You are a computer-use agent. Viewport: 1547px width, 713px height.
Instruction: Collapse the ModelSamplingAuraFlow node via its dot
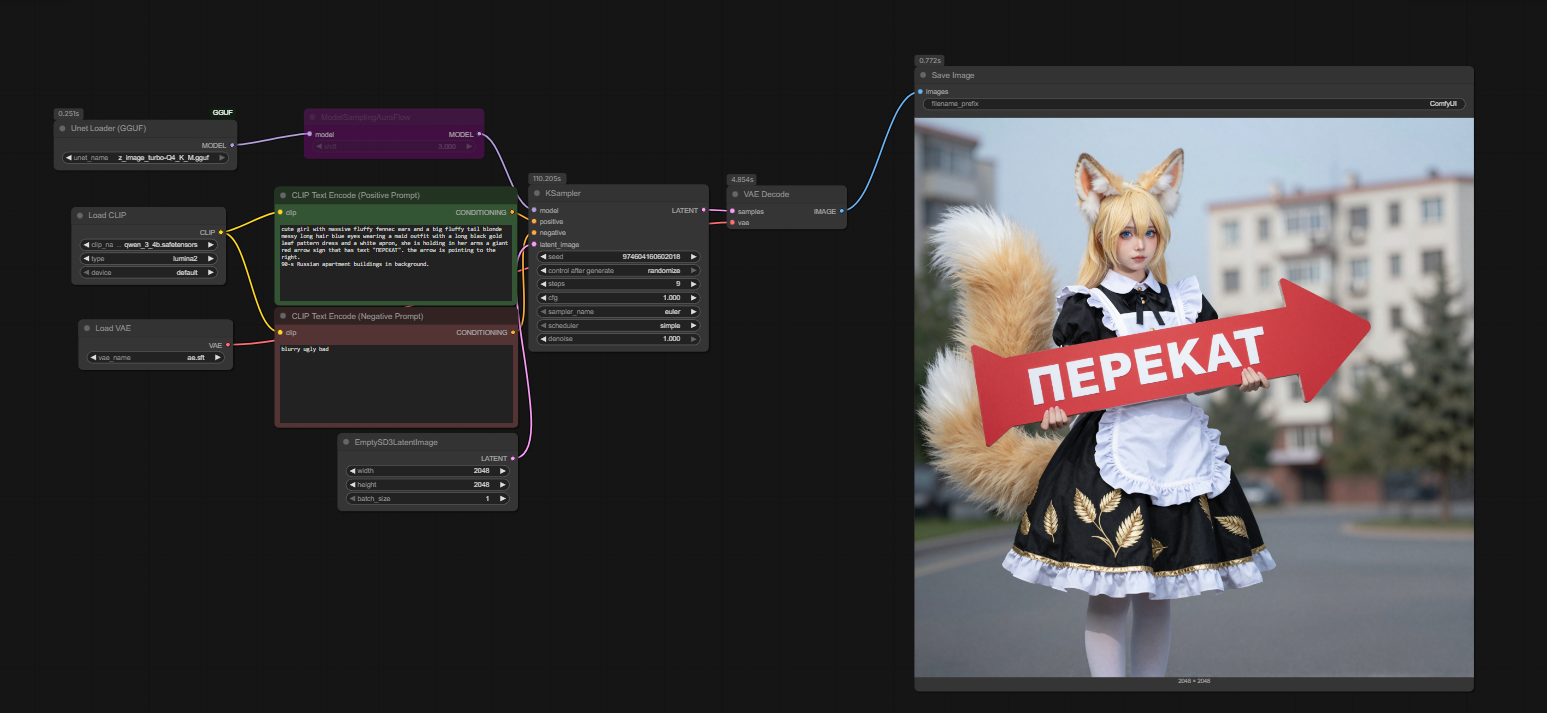[312, 117]
